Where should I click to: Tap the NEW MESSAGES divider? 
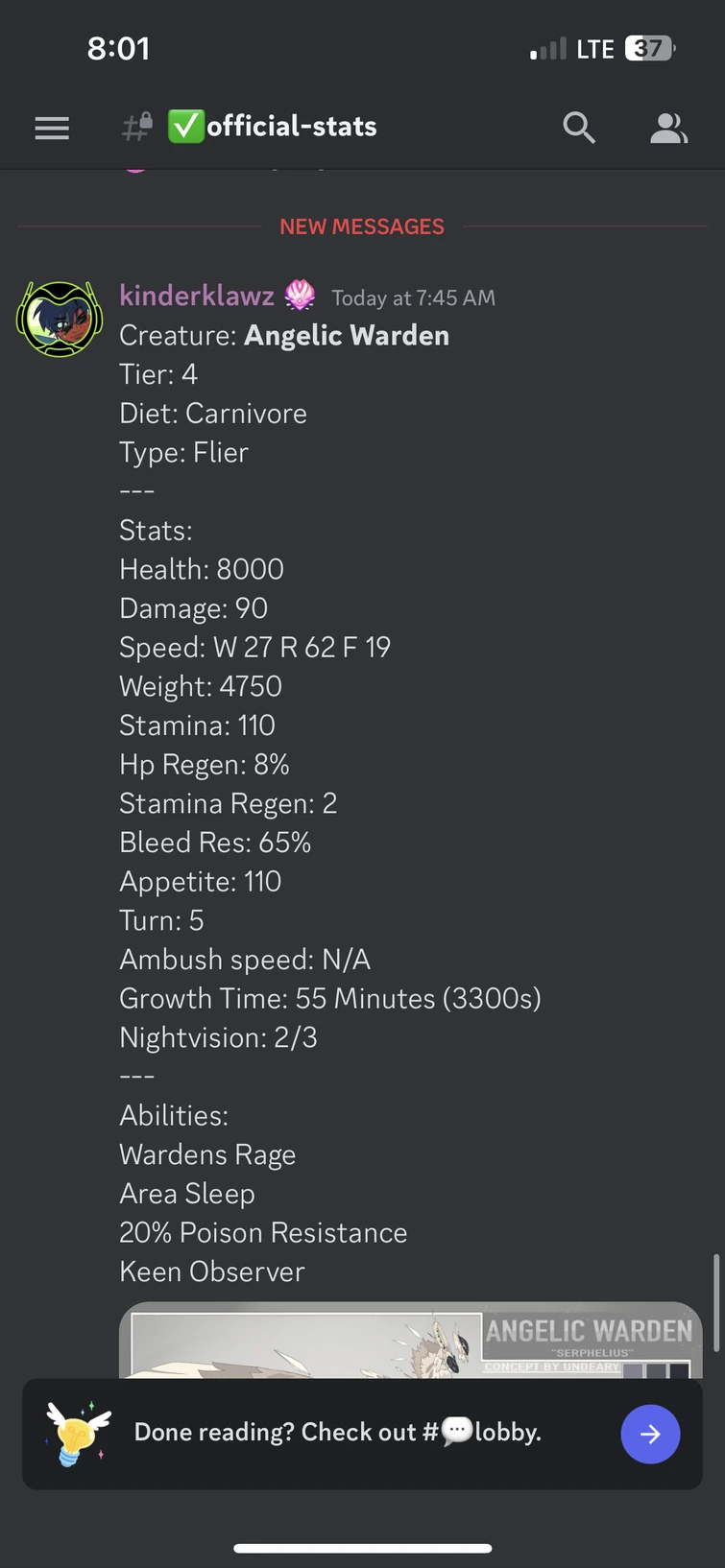coord(362,226)
